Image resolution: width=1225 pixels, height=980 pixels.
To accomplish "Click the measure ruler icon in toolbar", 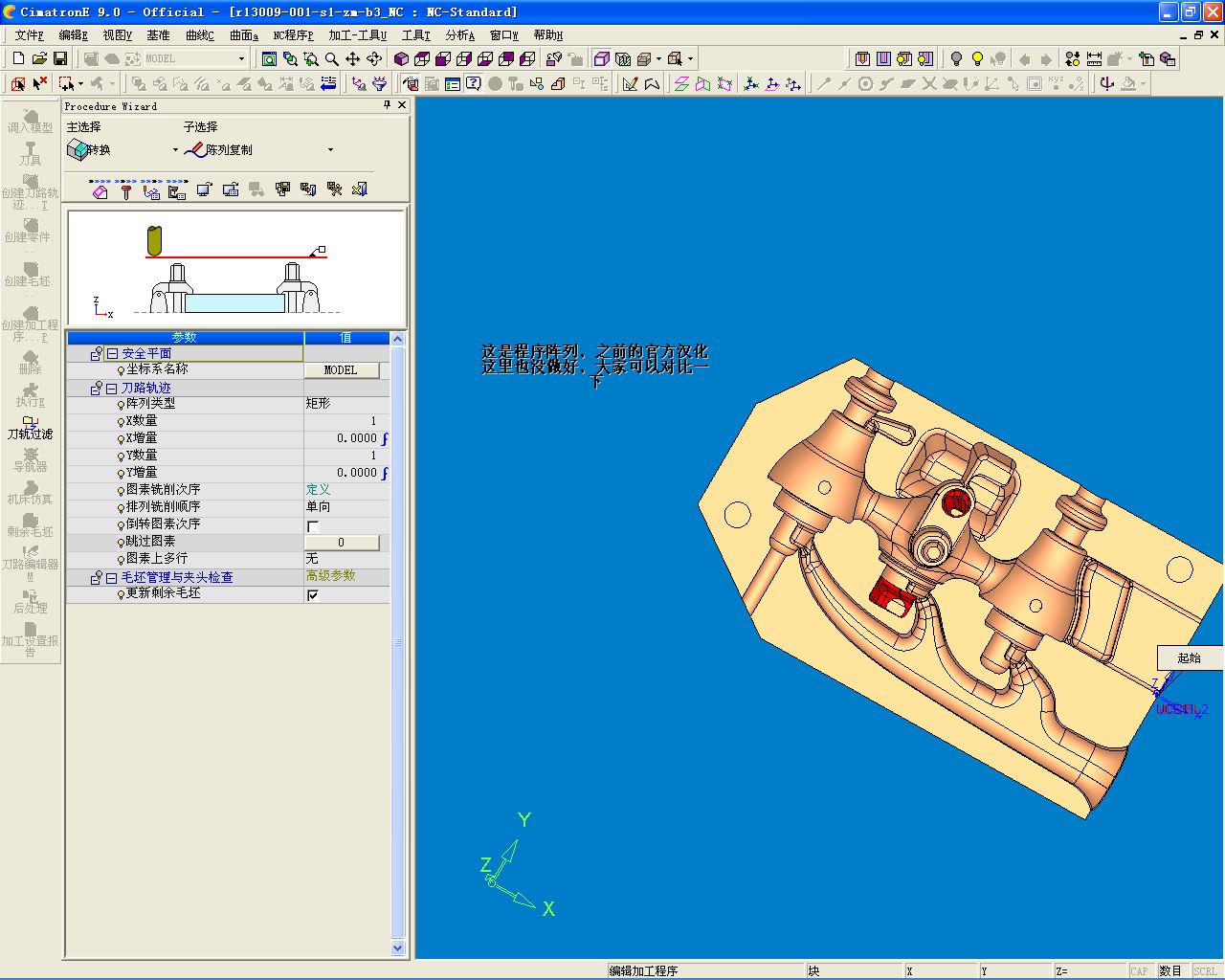I will [1094, 59].
